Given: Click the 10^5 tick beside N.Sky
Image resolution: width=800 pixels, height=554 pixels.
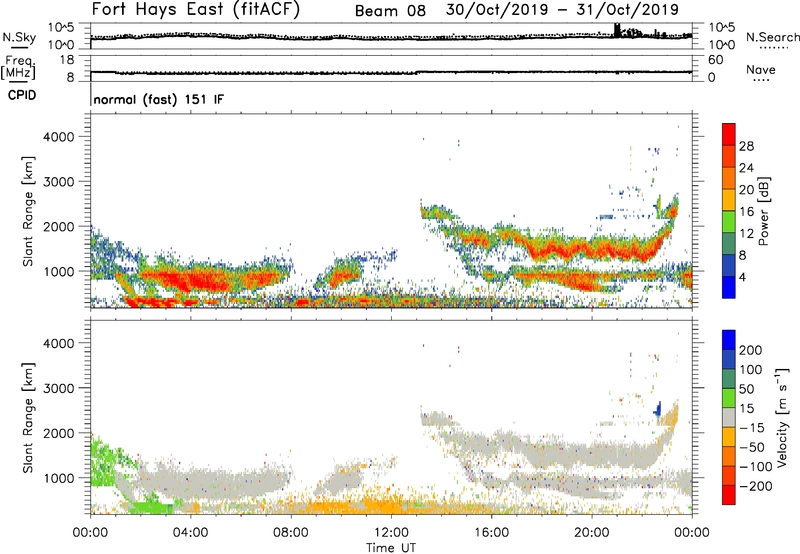Looking at the screenshot, I should (61, 28).
